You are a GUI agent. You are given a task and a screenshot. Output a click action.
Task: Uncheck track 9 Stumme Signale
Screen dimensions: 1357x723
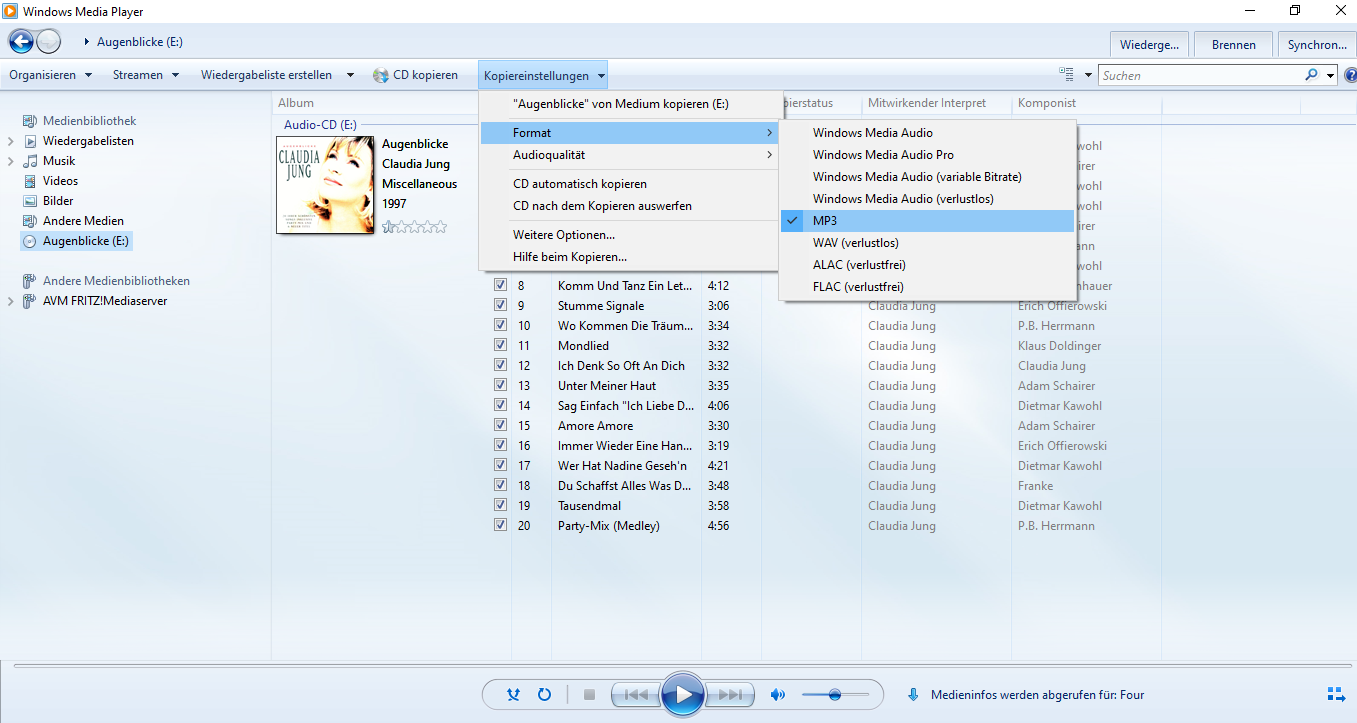coord(500,305)
